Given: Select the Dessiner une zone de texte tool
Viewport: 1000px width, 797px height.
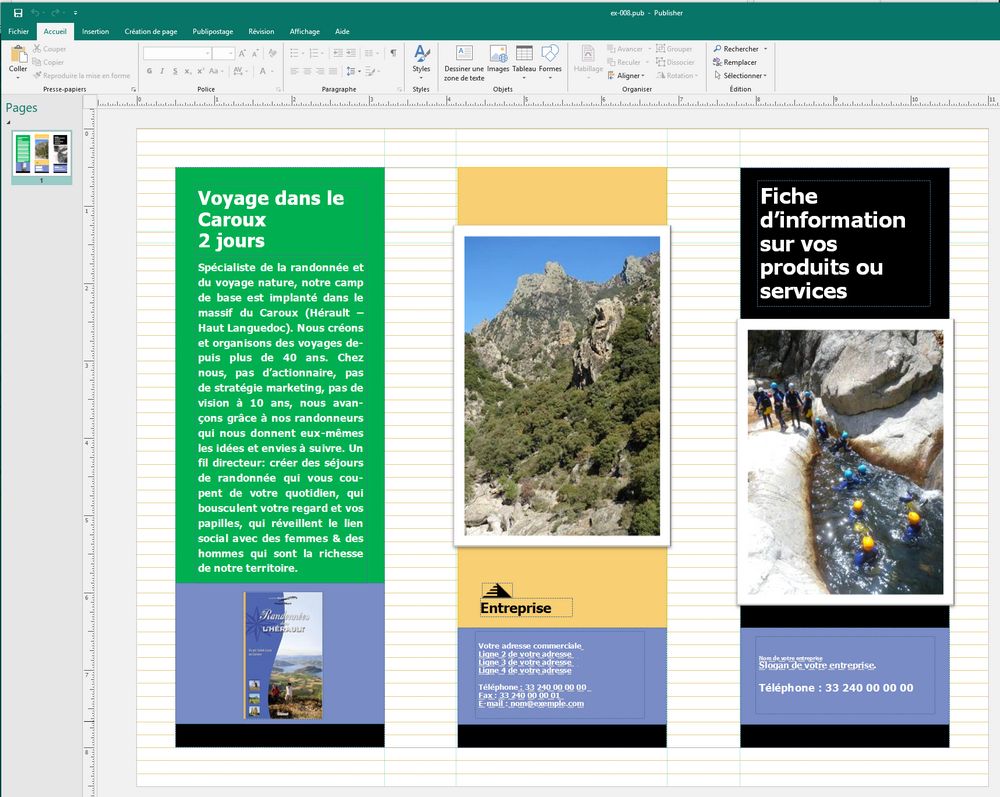Looking at the screenshot, I should (x=464, y=62).
